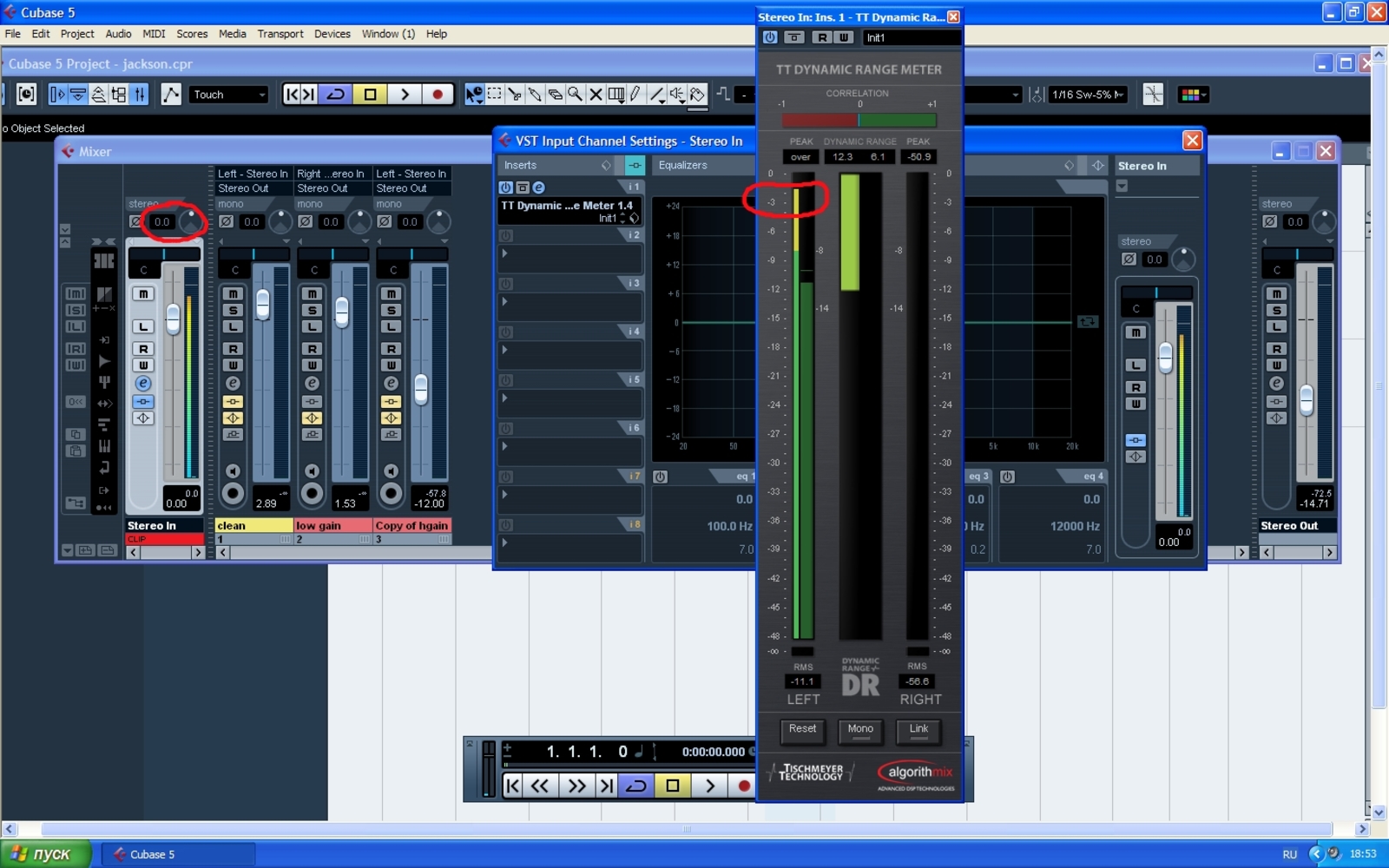Click the RU language indicator in system tray
The height and width of the screenshot is (868, 1389).
point(1290,854)
